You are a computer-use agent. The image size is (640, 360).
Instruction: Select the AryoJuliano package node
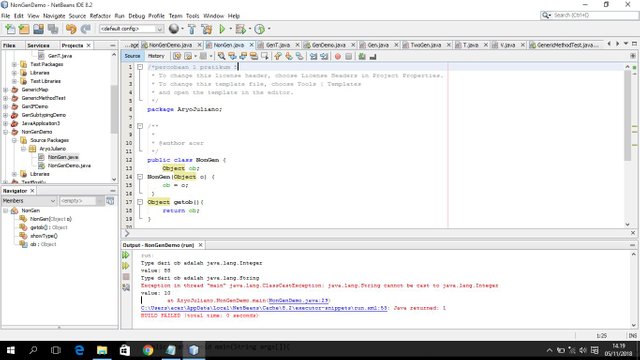coord(52,149)
